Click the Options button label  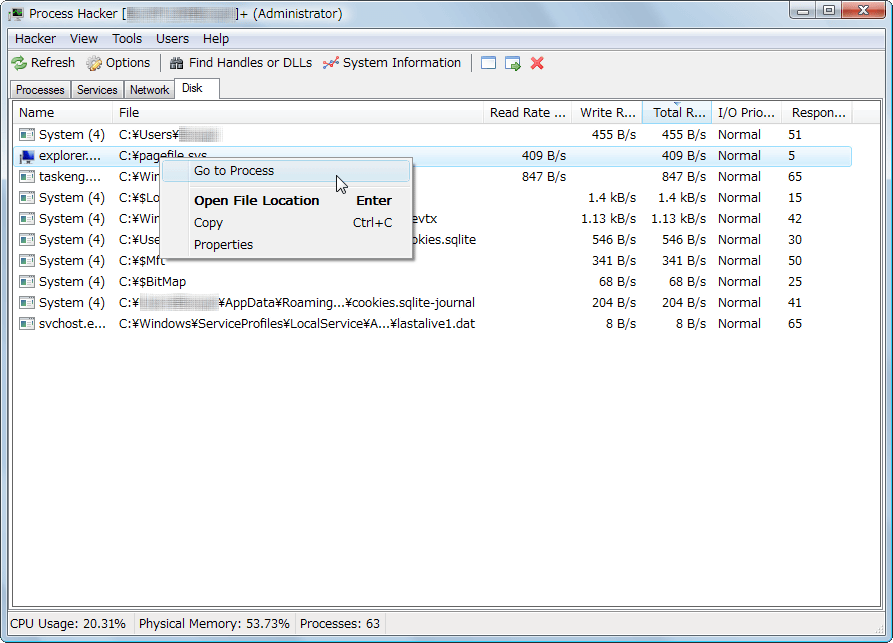pyautogui.click(x=128, y=63)
